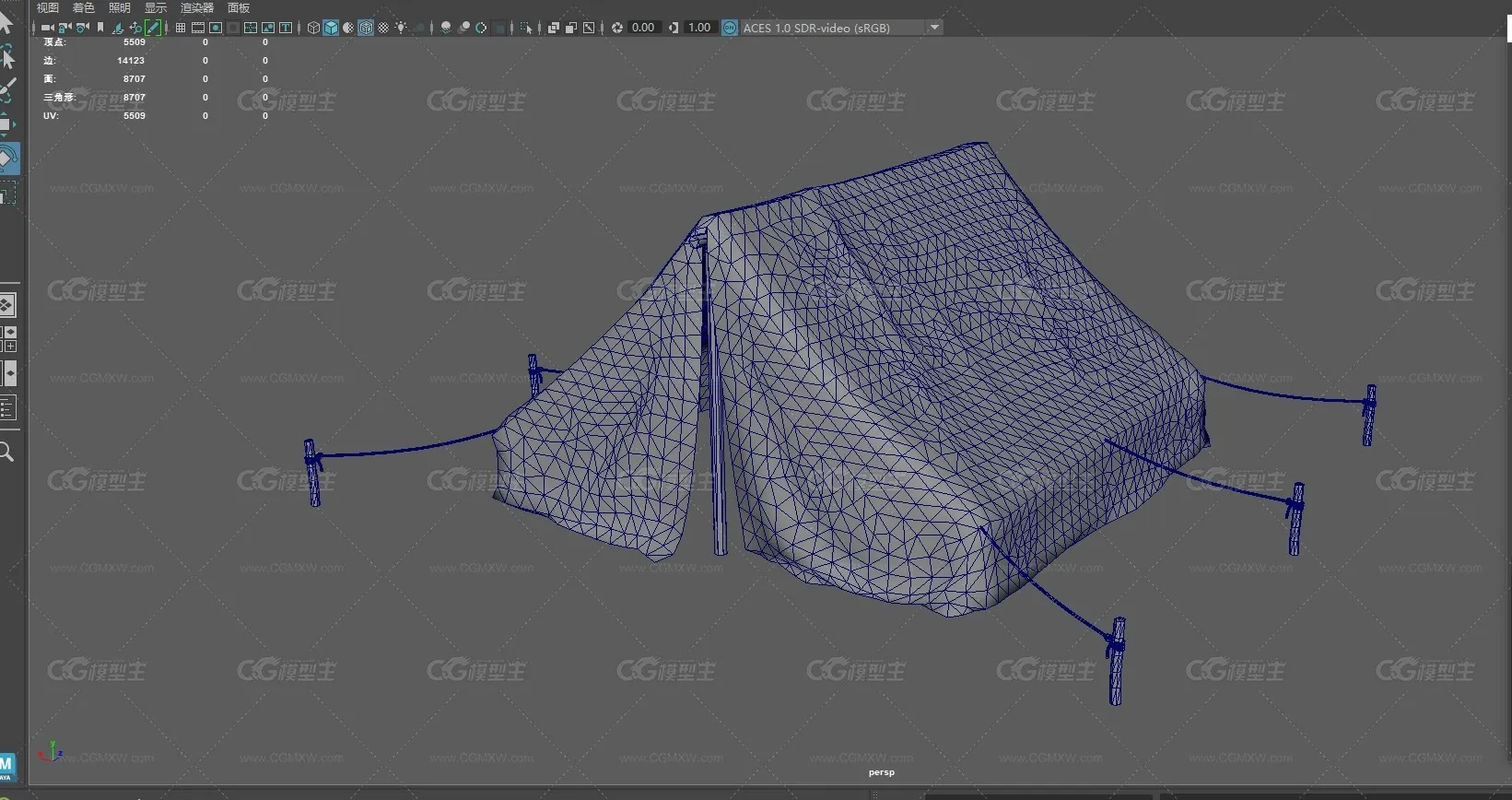Click the persp camera name label

click(882, 772)
